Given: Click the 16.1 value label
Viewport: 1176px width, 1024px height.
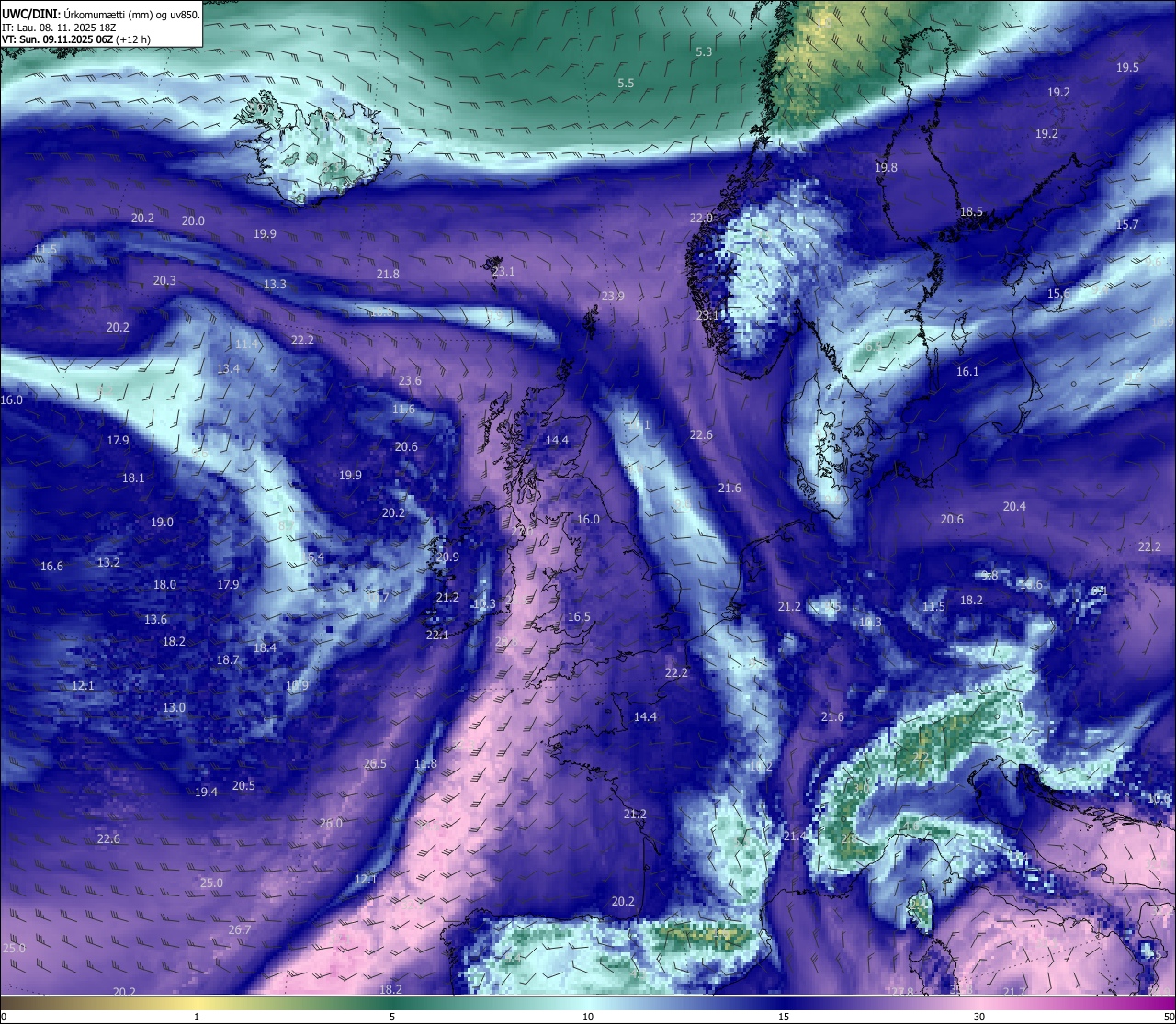Looking at the screenshot, I should (967, 372).
